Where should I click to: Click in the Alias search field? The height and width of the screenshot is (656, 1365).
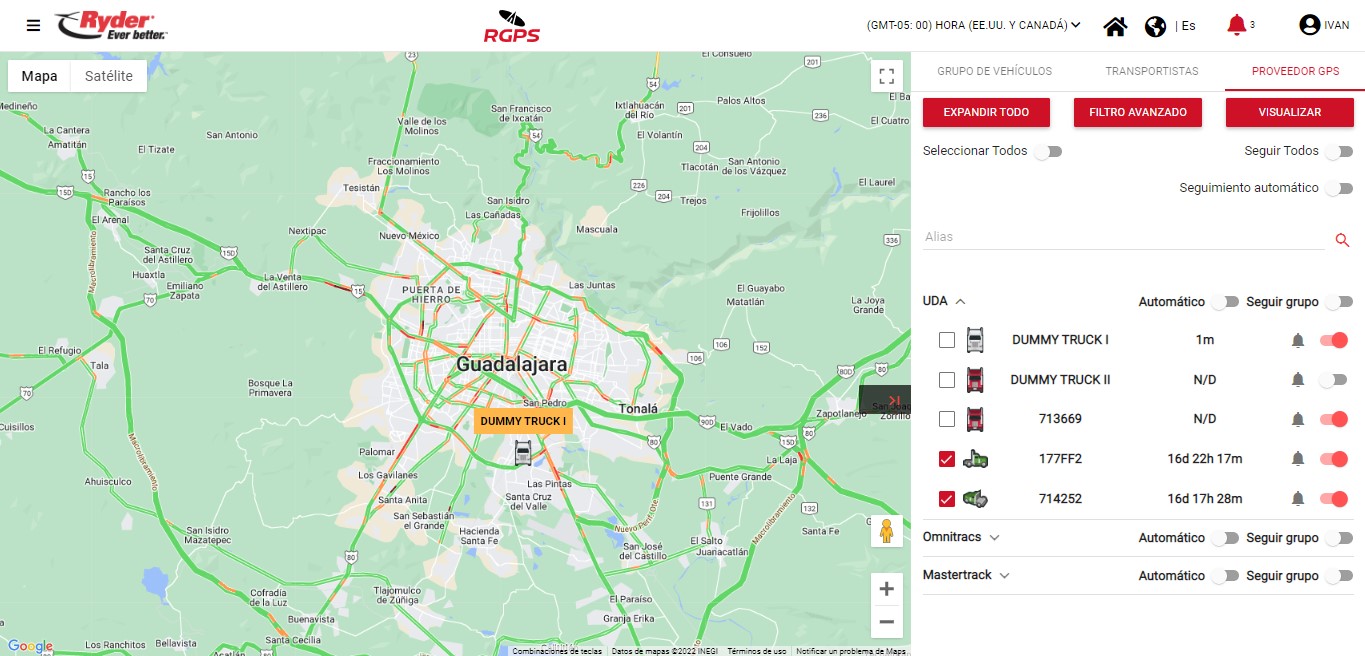[x=1123, y=238]
